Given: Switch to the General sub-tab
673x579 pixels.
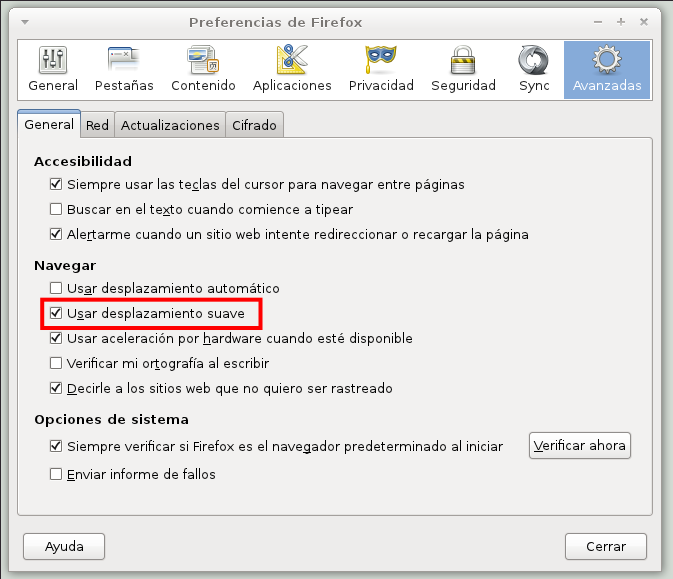Looking at the screenshot, I should (x=49, y=124).
